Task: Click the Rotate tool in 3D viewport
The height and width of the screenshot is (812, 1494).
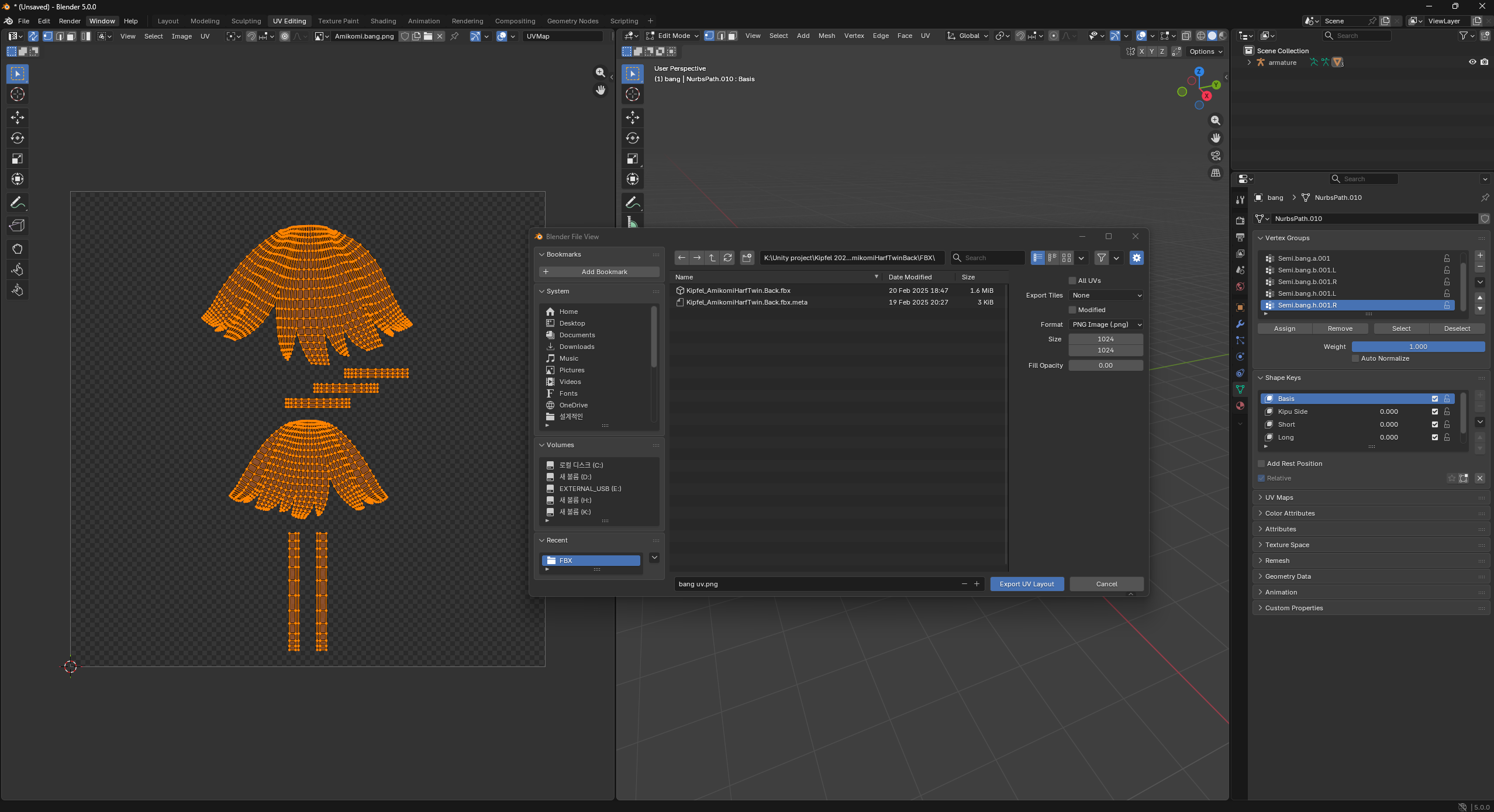Action: point(632,138)
